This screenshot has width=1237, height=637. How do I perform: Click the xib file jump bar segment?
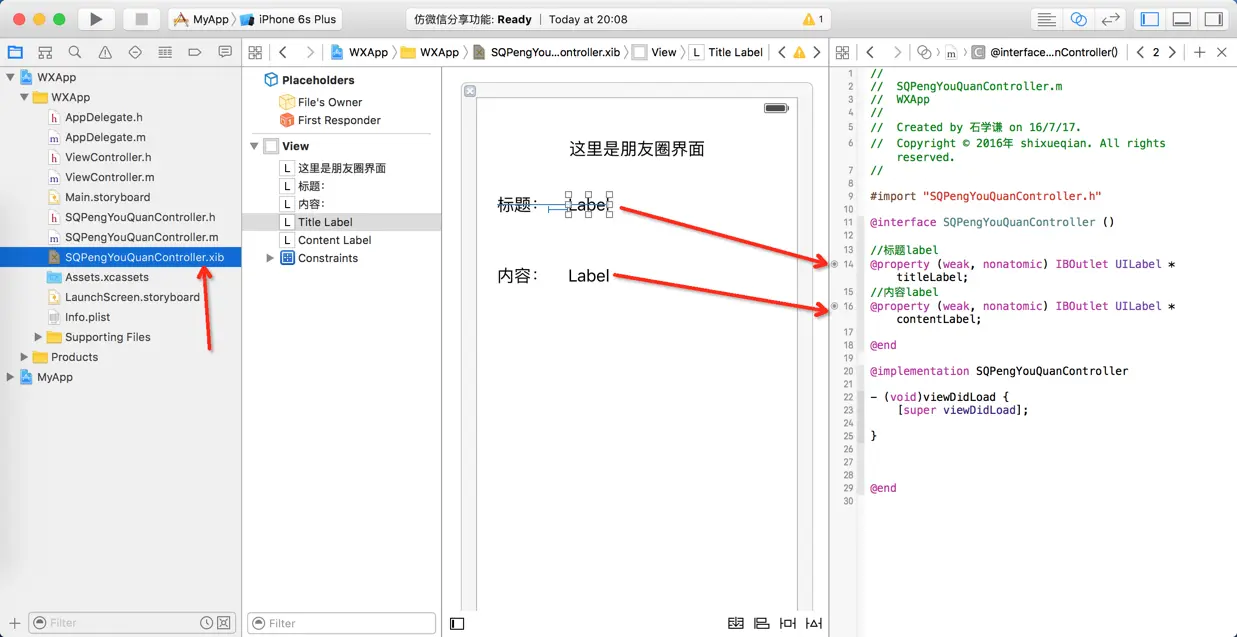547,53
